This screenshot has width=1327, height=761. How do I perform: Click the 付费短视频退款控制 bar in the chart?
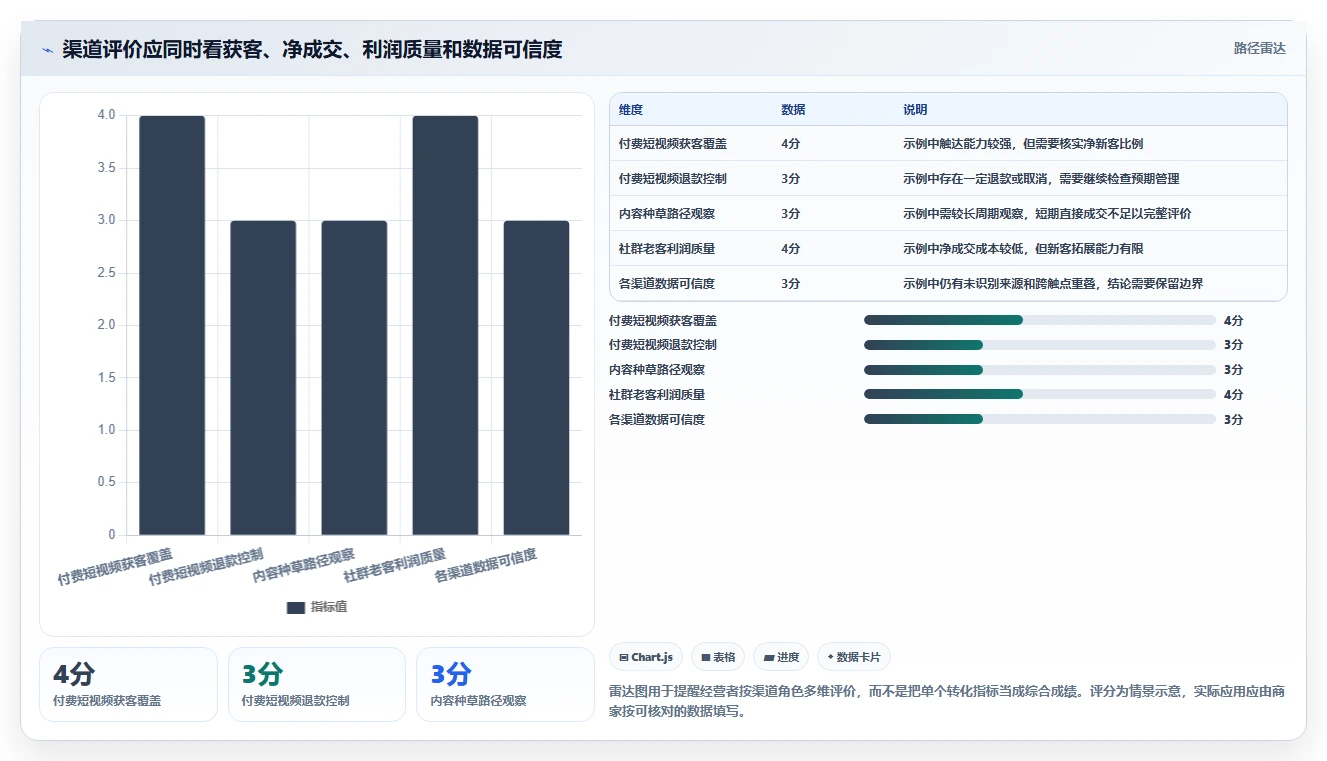[x=263, y=378]
